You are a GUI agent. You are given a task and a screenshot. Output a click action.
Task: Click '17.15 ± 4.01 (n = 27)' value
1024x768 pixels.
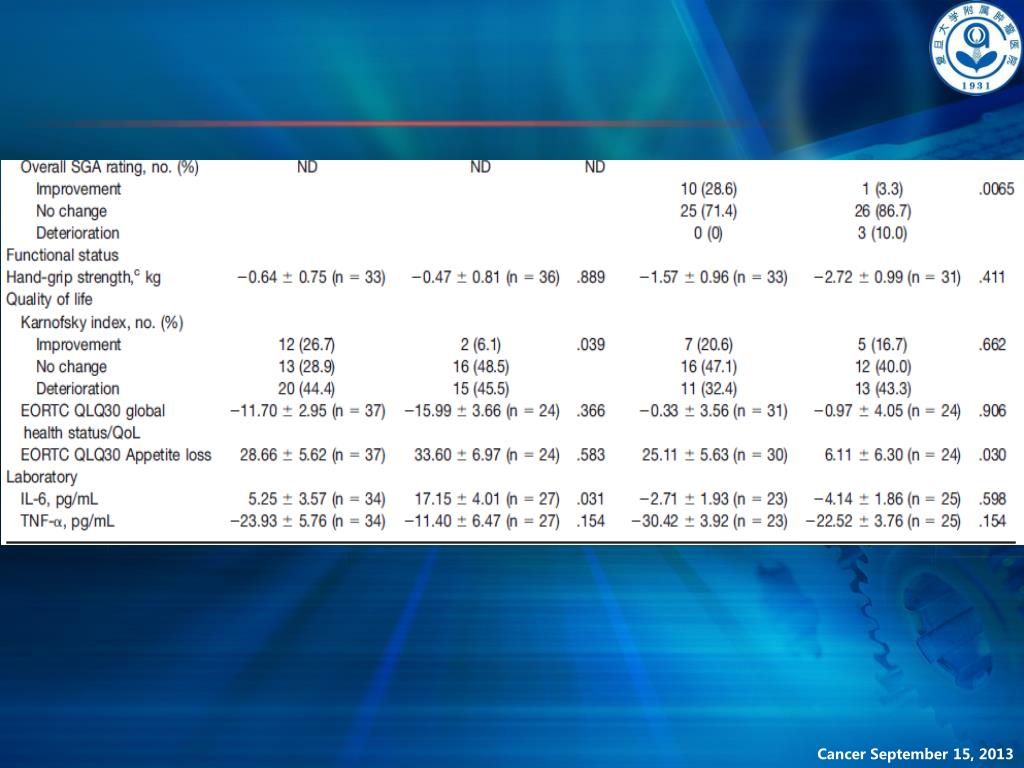[x=487, y=500]
